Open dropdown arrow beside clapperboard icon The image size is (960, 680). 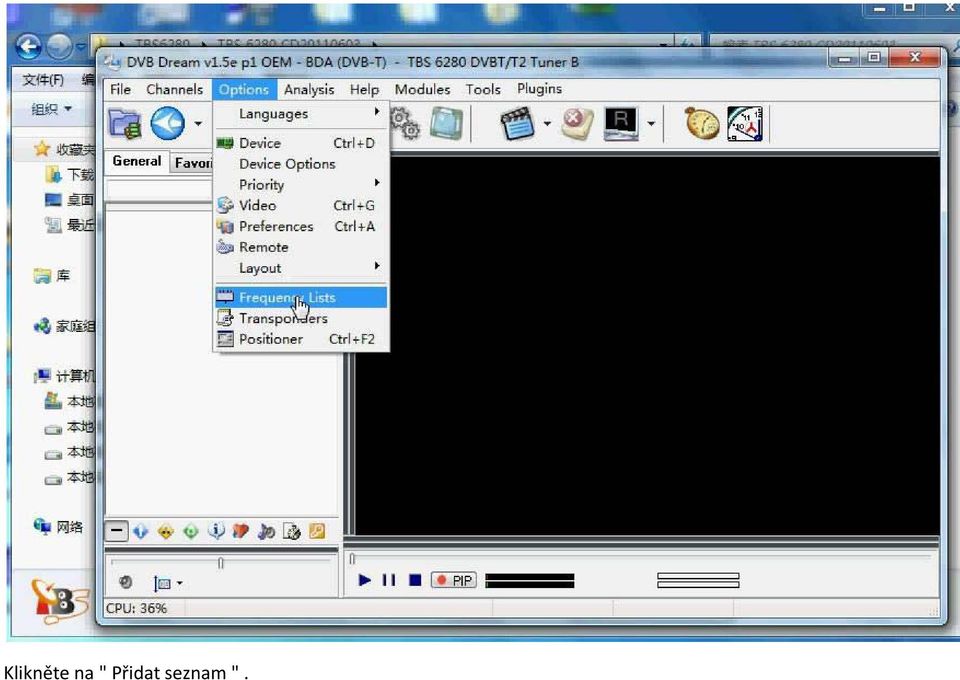pyautogui.click(x=547, y=124)
